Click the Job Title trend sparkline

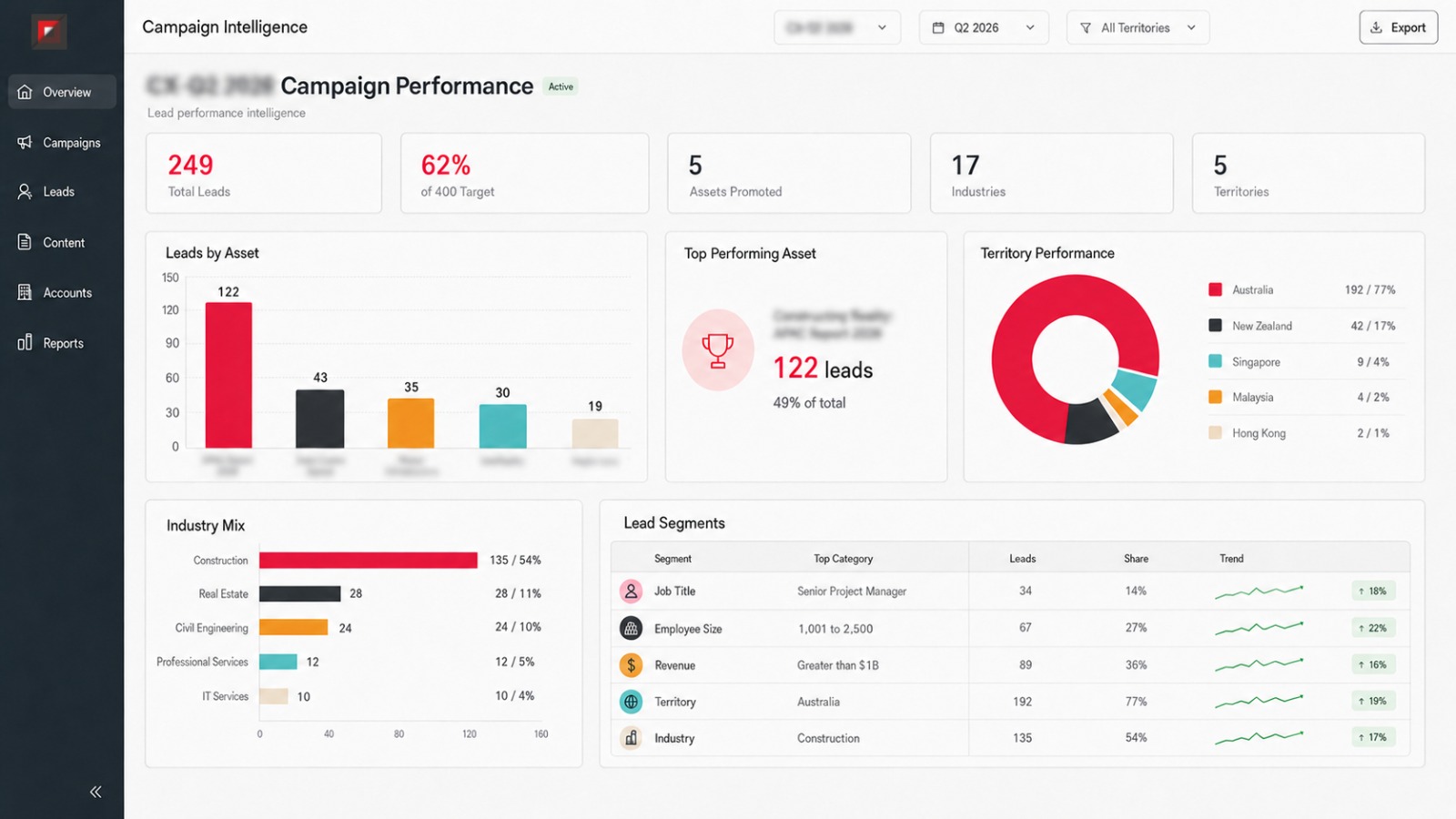(x=1259, y=592)
